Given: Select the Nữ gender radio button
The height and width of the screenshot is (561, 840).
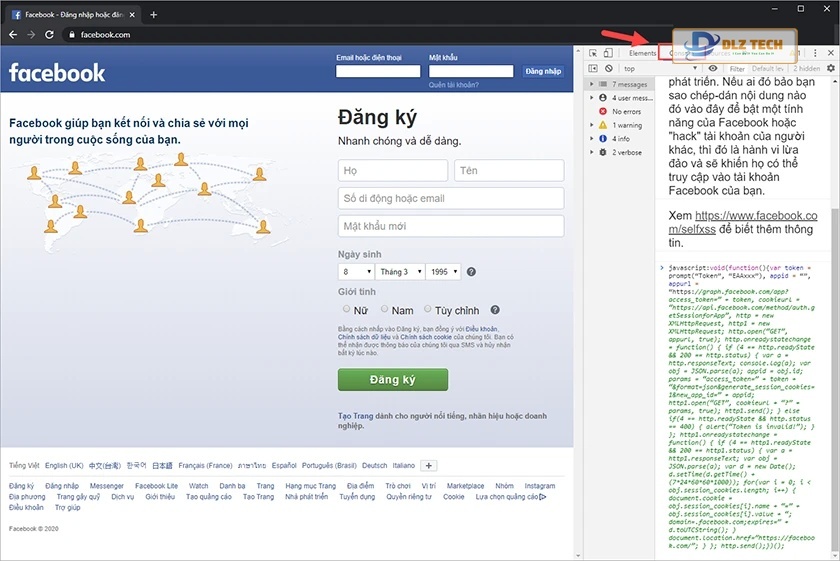Looking at the screenshot, I should (347, 310).
